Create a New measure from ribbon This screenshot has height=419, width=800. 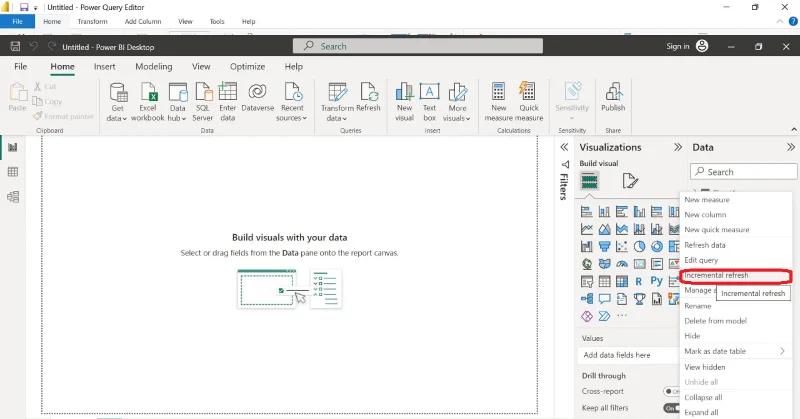point(498,102)
